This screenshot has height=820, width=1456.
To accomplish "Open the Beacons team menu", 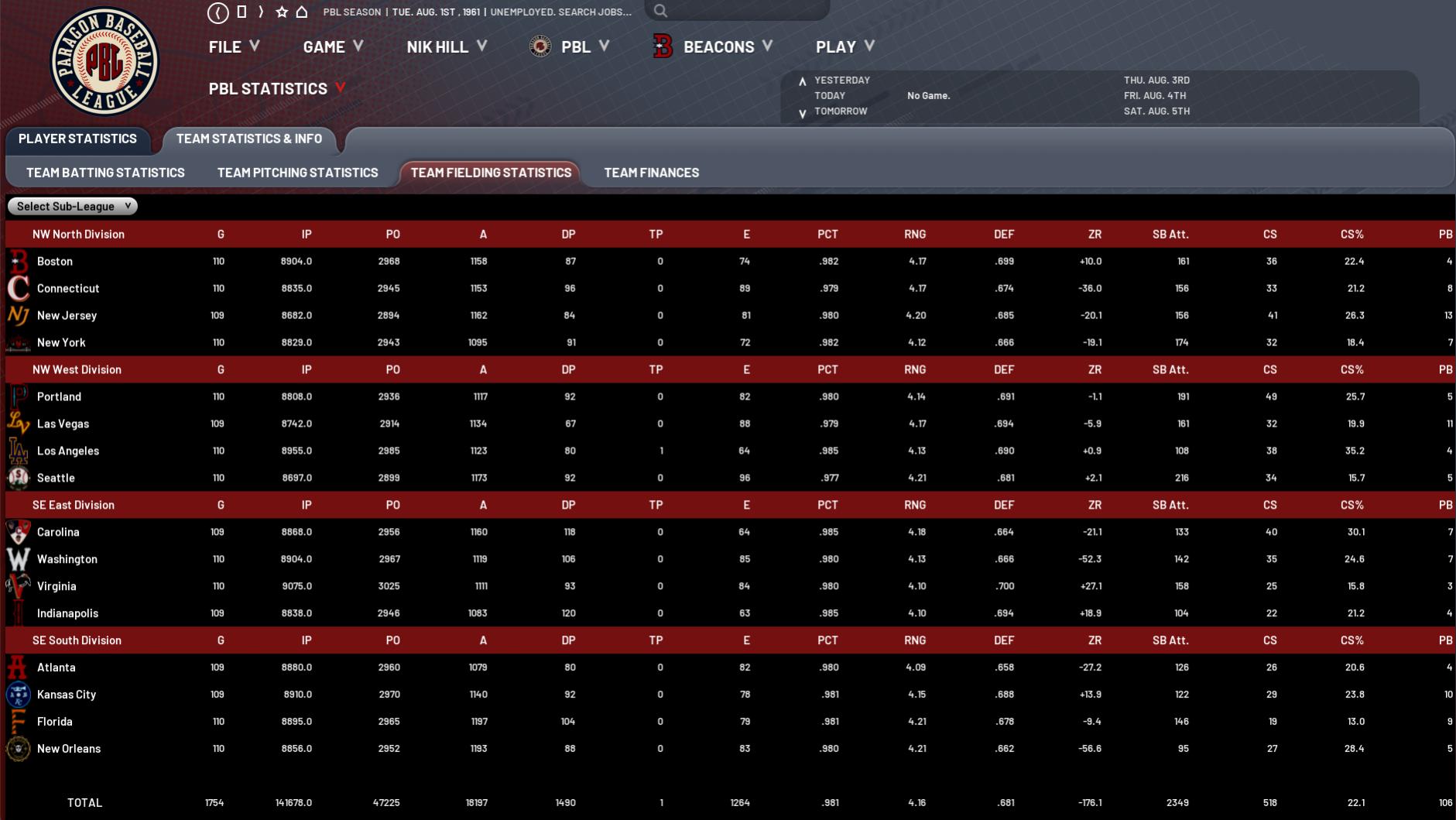I will pos(713,47).
